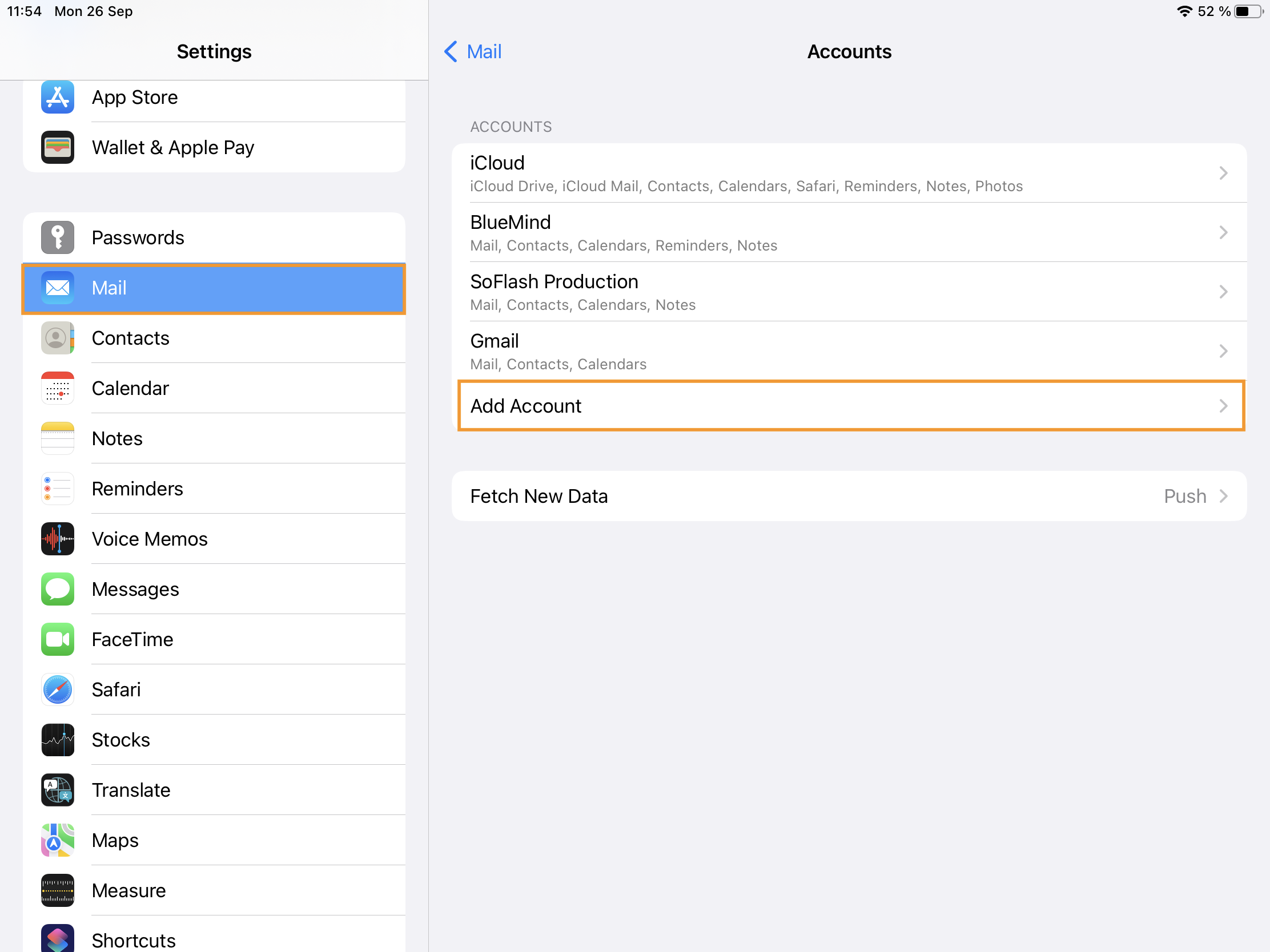Open the Voice Memos waveform icon
The image size is (1270, 952).
click(58, 539)
